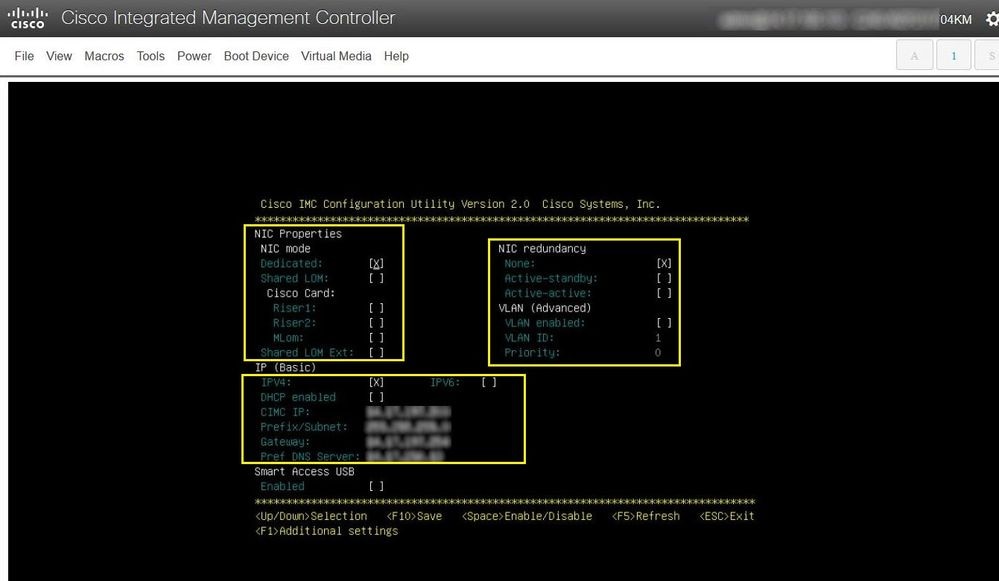The width and height of the screenshot is (999, 581).
Task: Click the 'VLAN (Advanced)' heading
Action: pos(545,308)
